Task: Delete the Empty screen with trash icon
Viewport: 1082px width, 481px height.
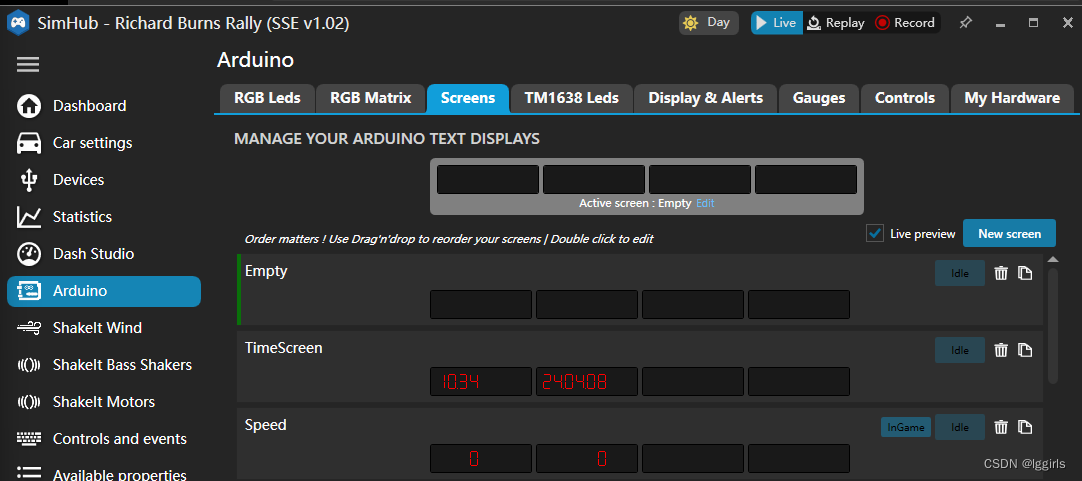Action: click(1001, 273)
